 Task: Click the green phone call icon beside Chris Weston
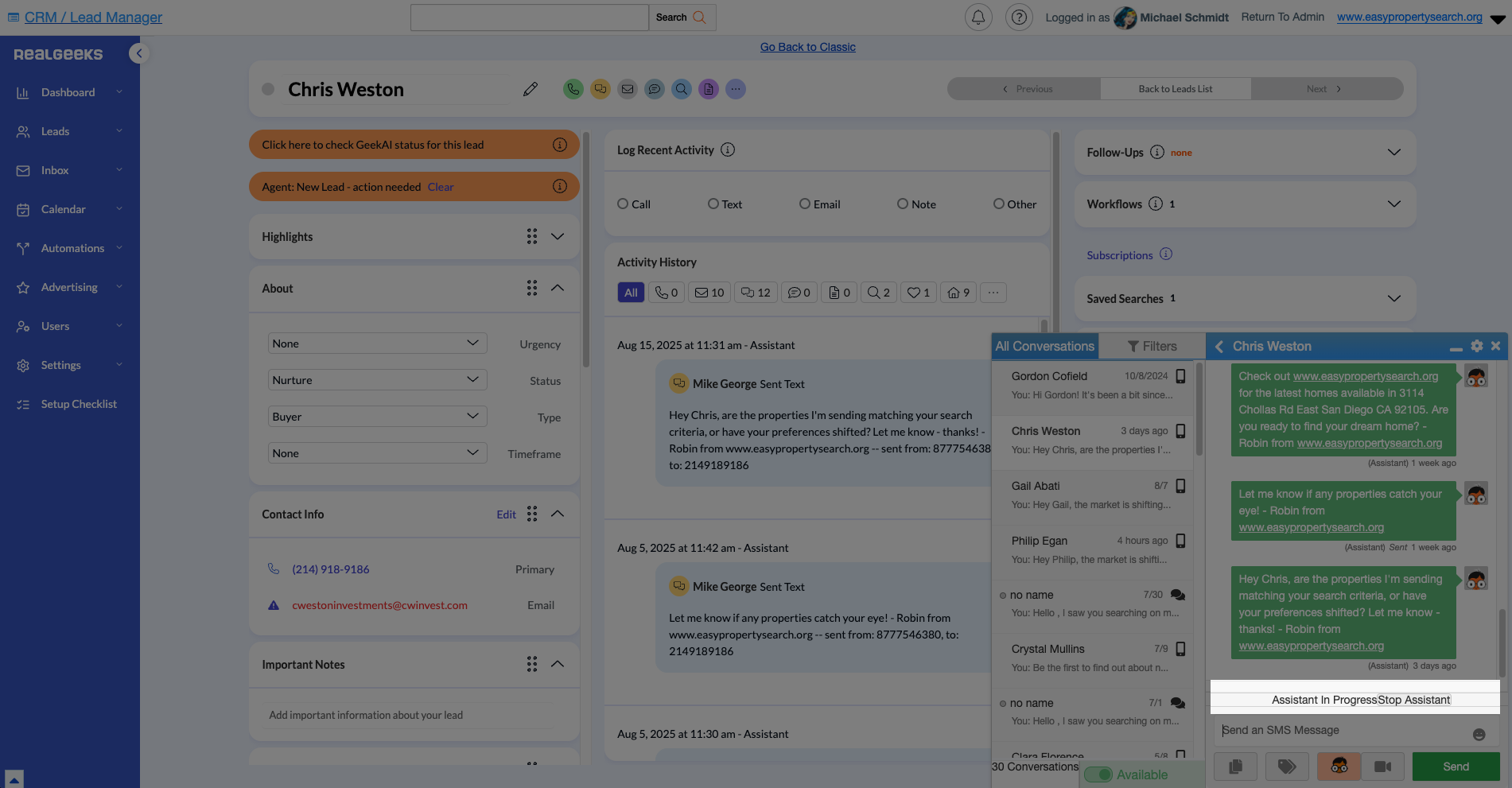click(573, 89)
